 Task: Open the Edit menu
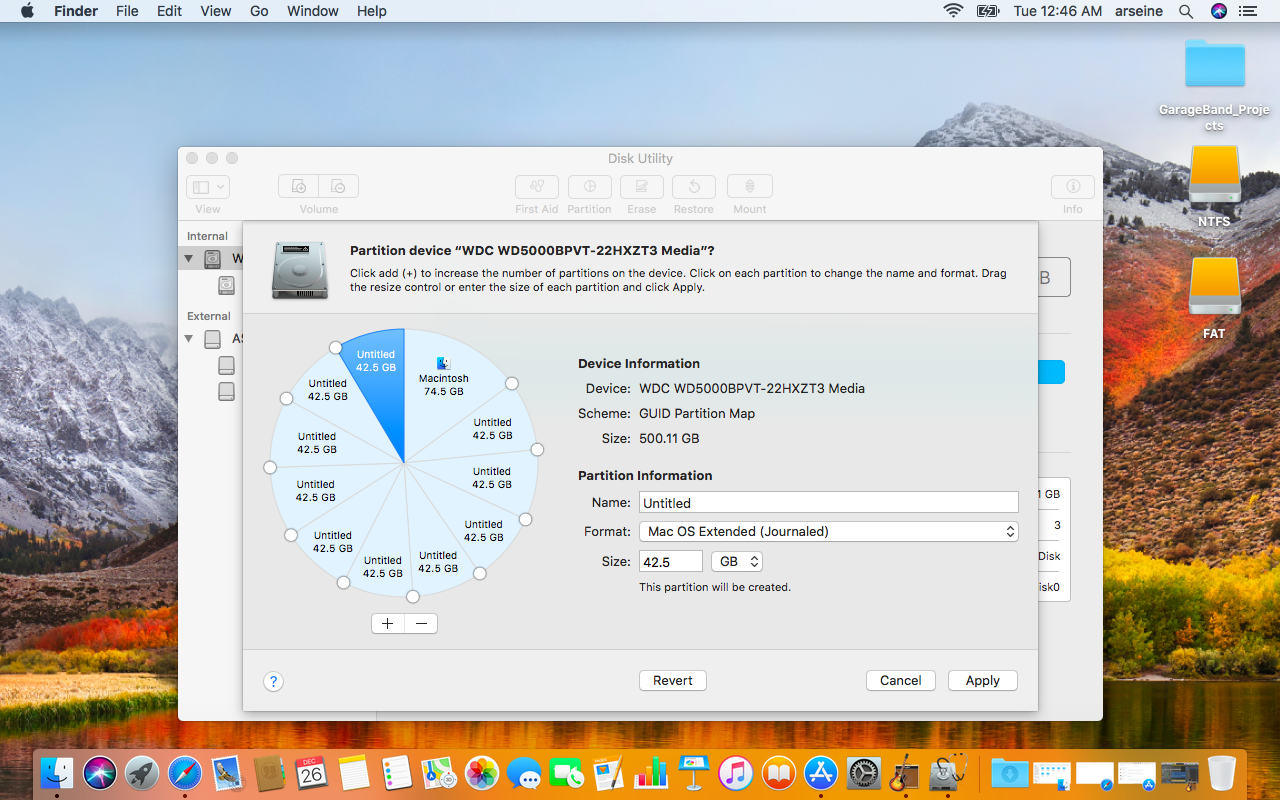[x=170, y=11]
